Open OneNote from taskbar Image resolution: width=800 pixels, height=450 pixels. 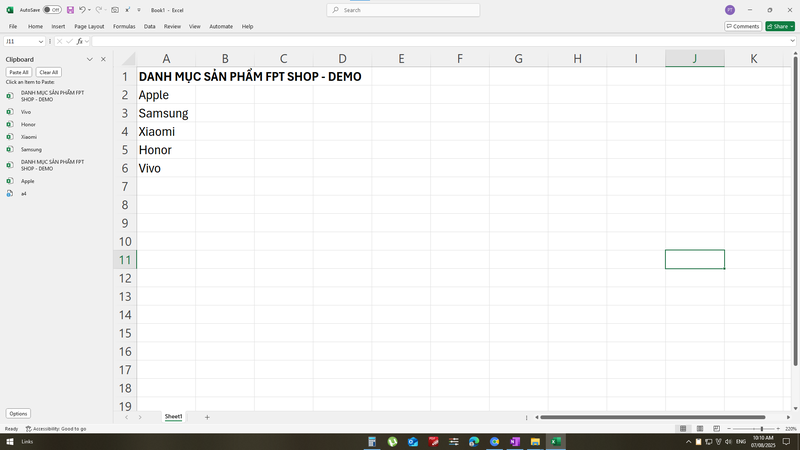click(515, 442)
